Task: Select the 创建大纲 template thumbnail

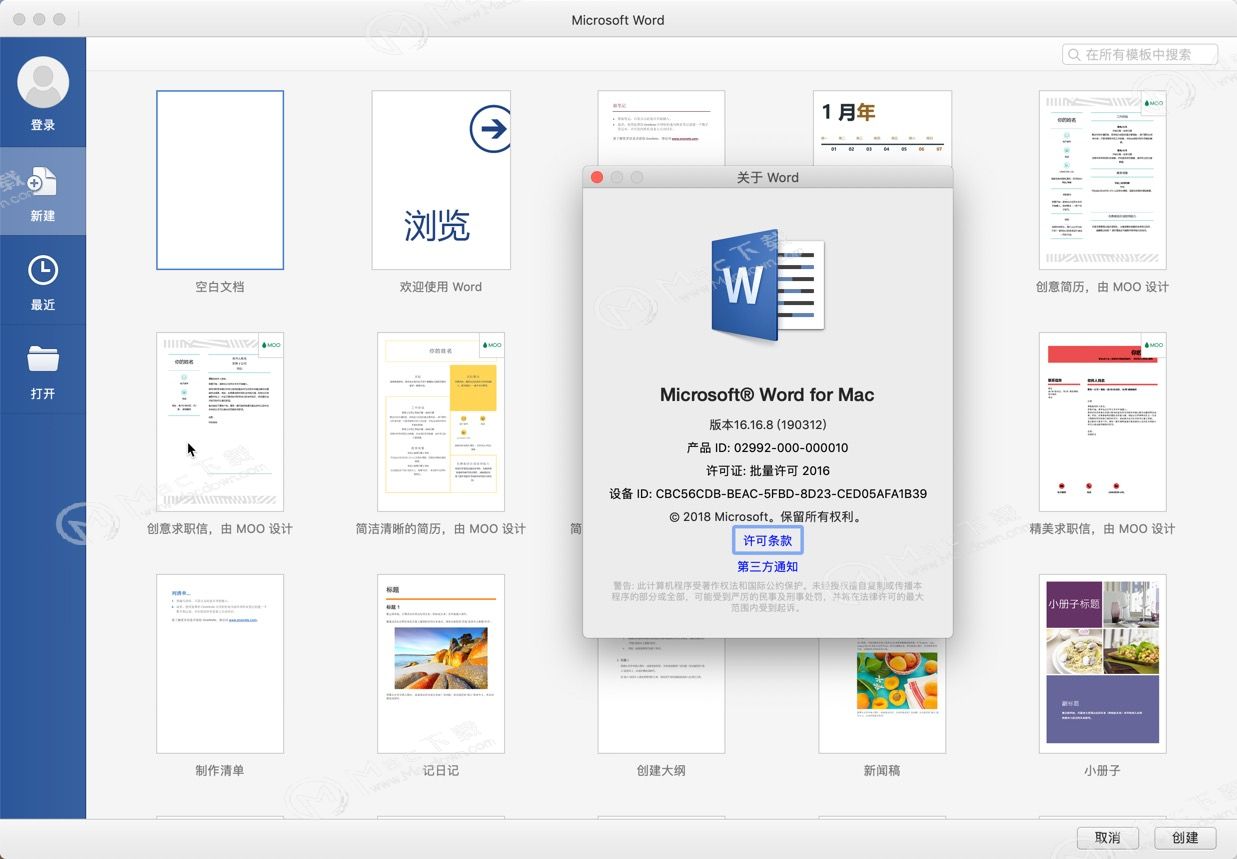Action: point(661,696)
